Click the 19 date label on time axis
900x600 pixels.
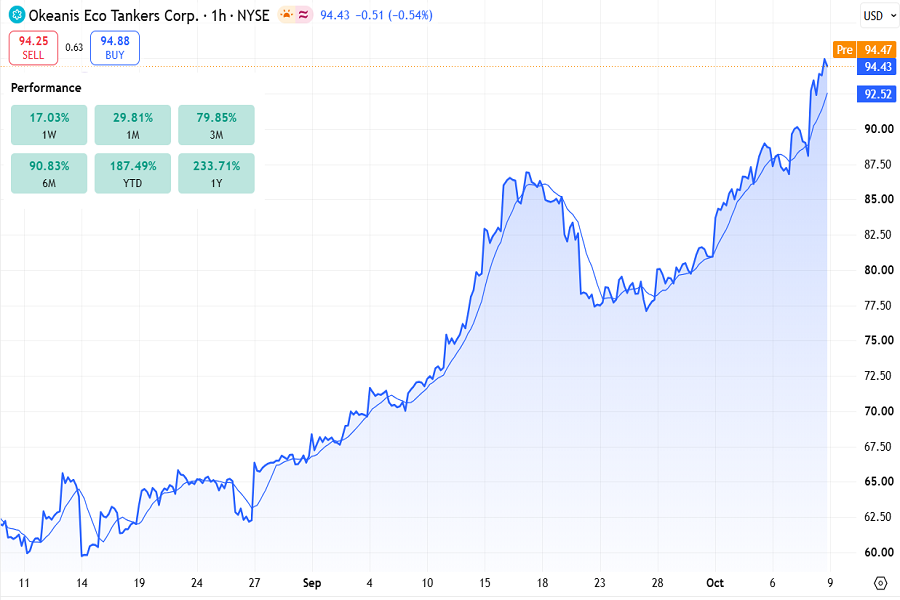(x=139, y=583)
